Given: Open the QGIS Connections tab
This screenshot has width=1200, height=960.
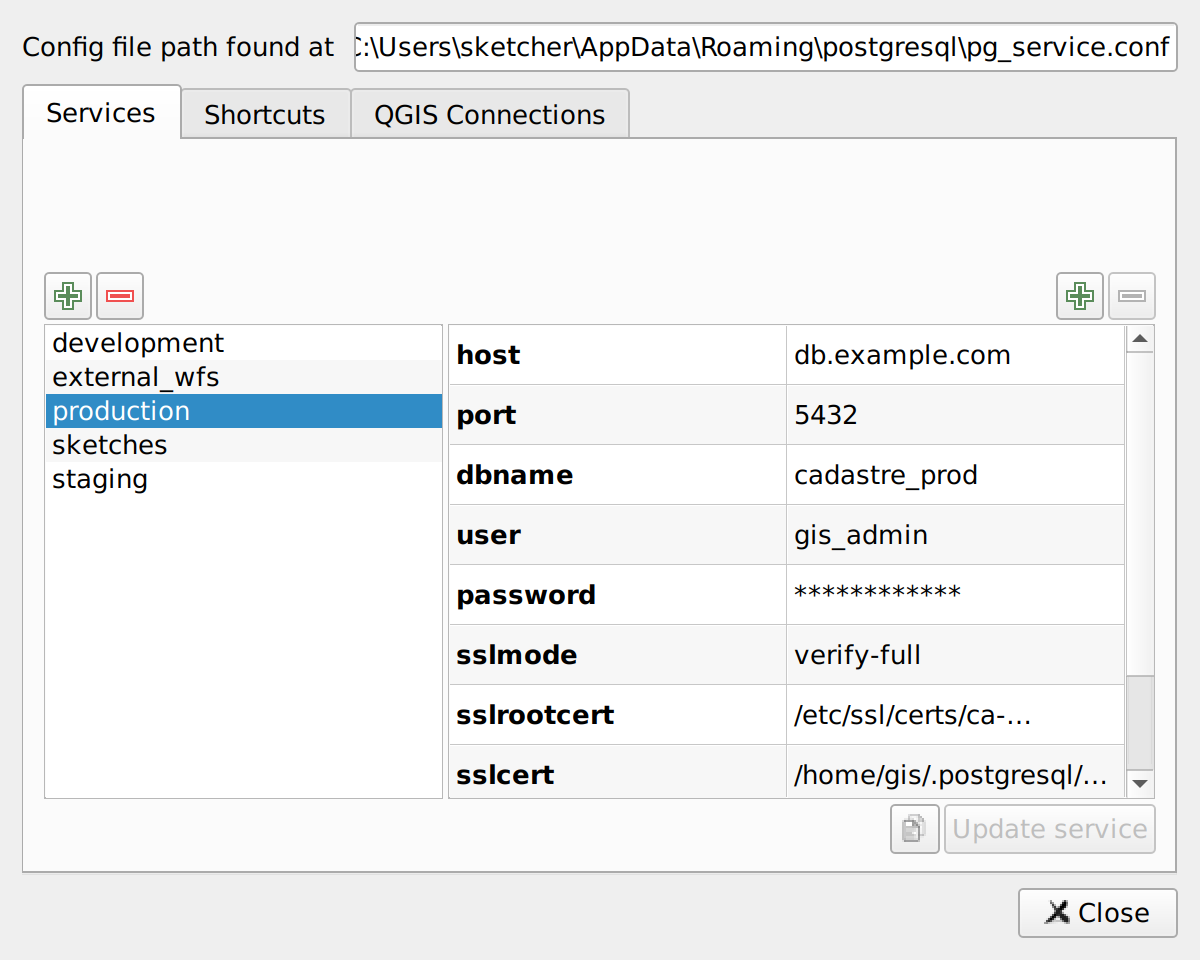Looking at the screenshot, I should coord(489,113).
